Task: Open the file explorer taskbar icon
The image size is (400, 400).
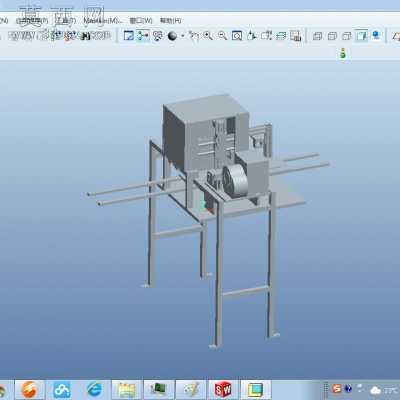Action: [126, 389]
